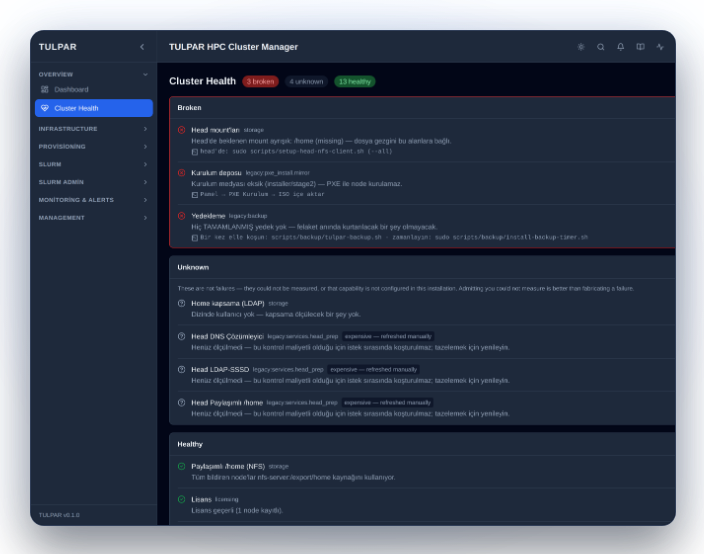Viewport: 704px width, 554px height.
Task: Copy the Head mount'ları fix command icon
Action: point(195,152)
